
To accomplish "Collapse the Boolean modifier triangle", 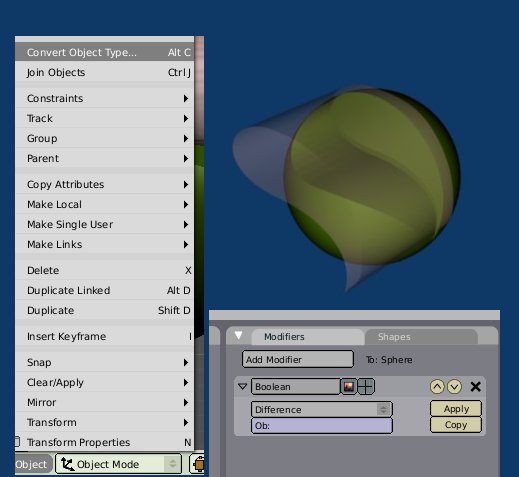I will point(242,387).
